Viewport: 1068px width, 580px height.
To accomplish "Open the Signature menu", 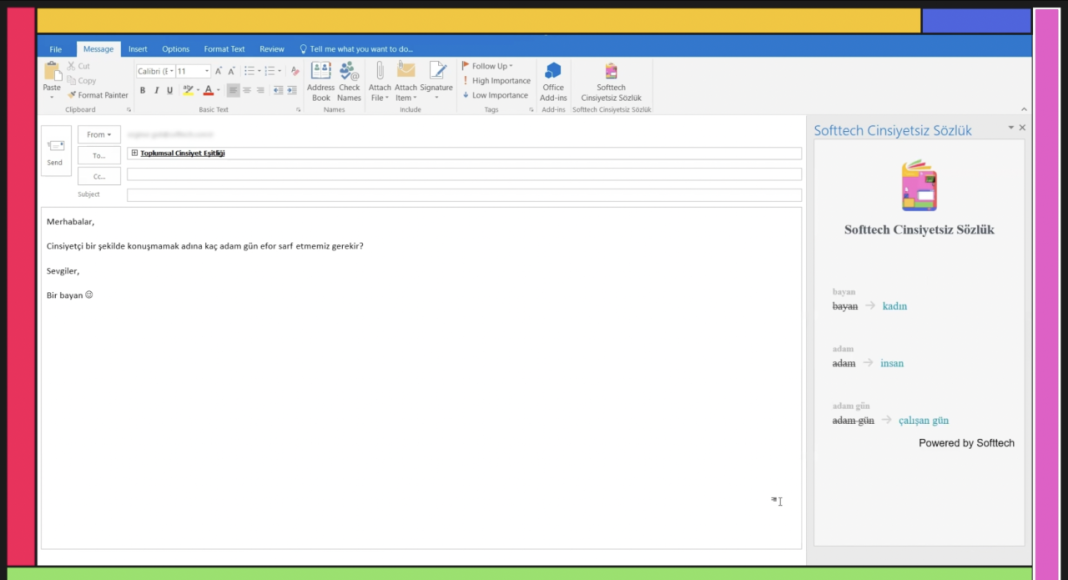I will [x=437, y=82].
